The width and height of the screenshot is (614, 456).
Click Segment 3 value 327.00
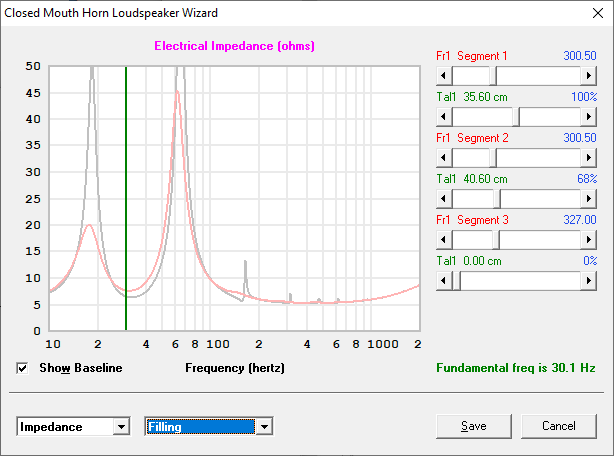[580, 220]
